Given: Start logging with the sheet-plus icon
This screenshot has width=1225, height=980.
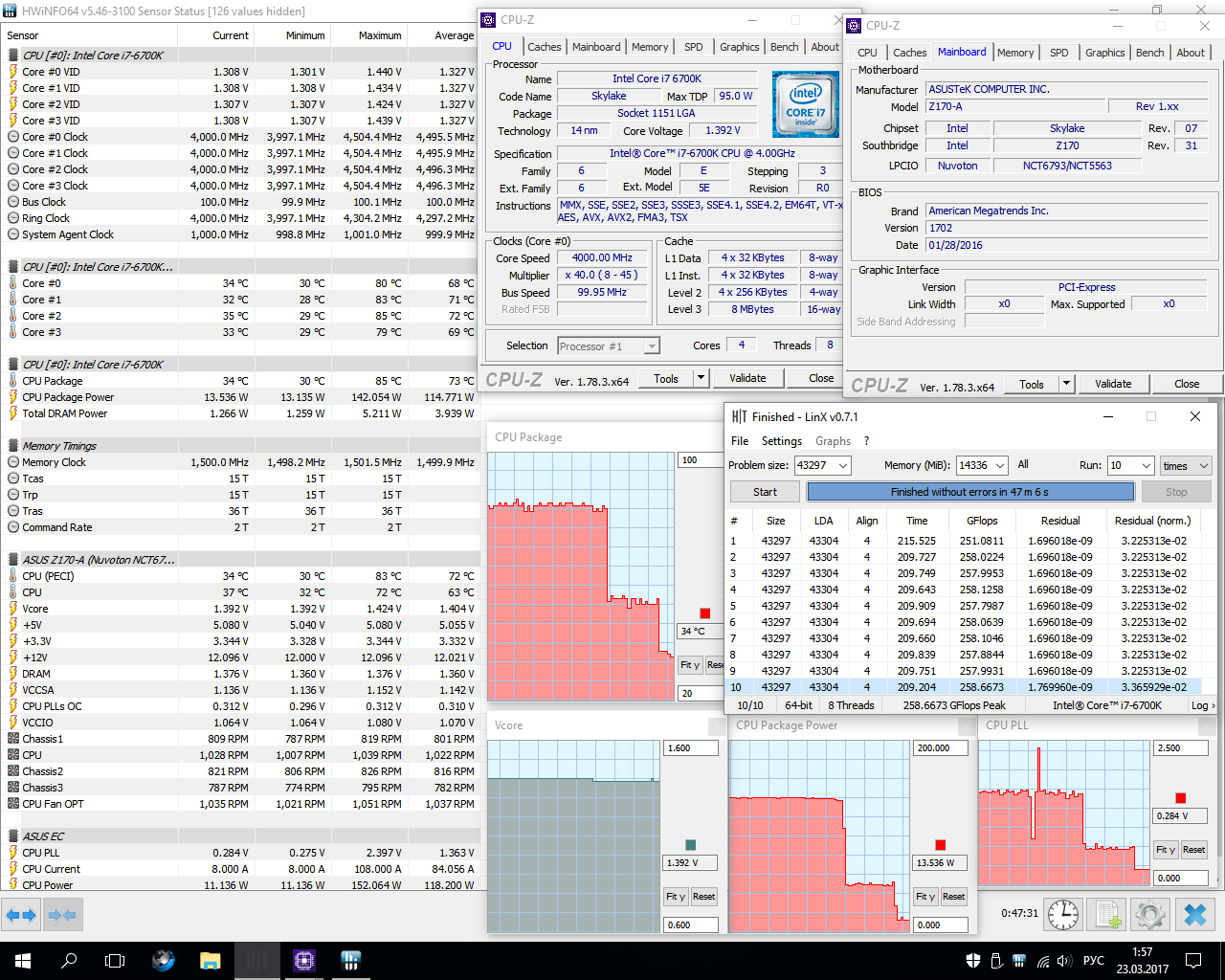Looking at the screenshot, I should (1108, 914).
